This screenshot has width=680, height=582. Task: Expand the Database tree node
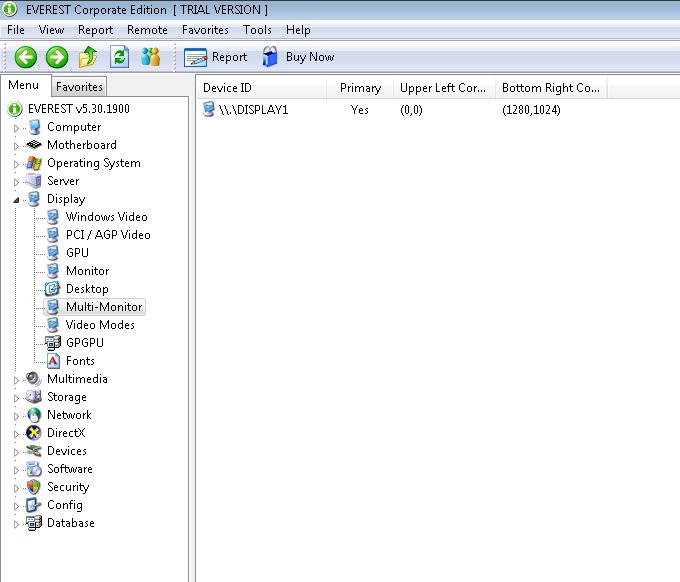[16, 524]
